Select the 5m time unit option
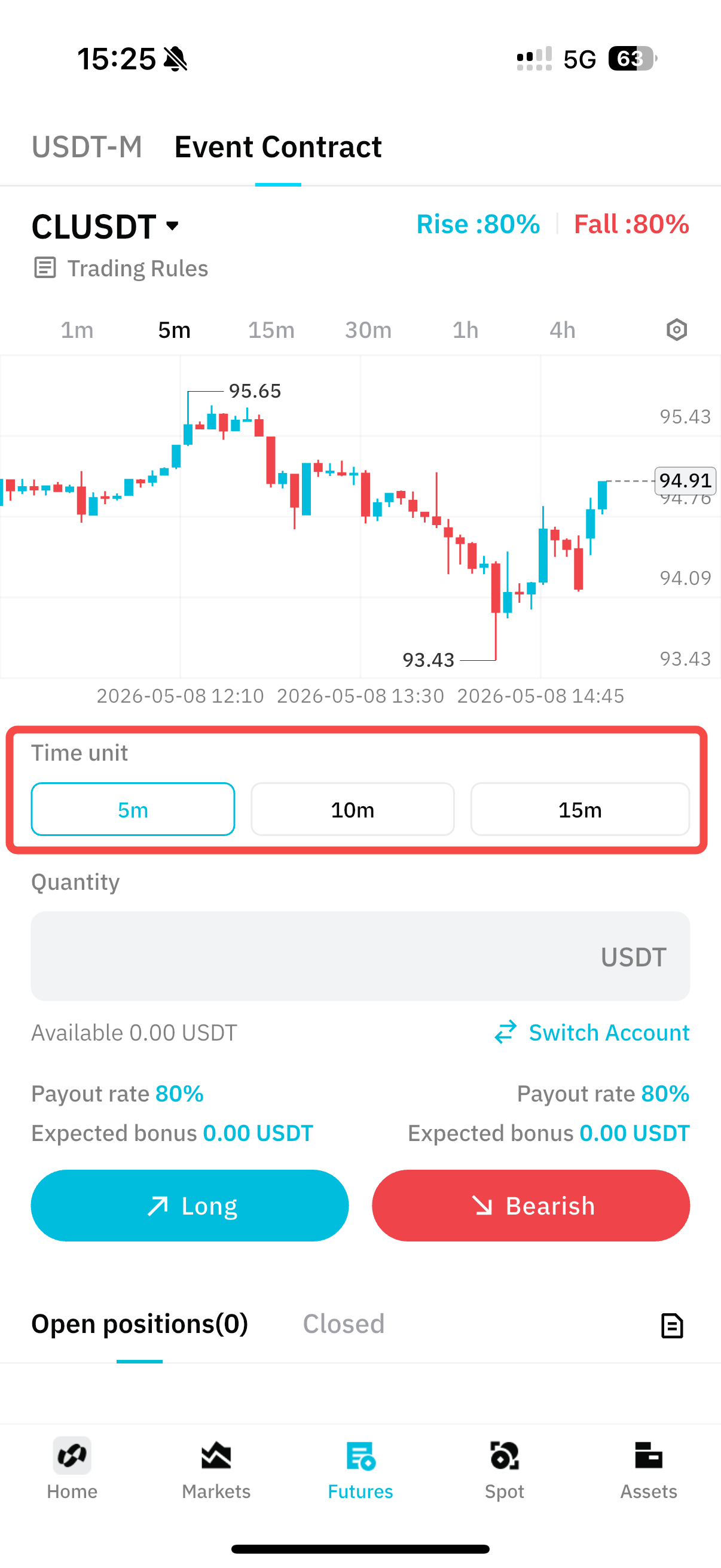Image resolution: width=721 pixels, height=1568 pixels. [x=133, y=809]
